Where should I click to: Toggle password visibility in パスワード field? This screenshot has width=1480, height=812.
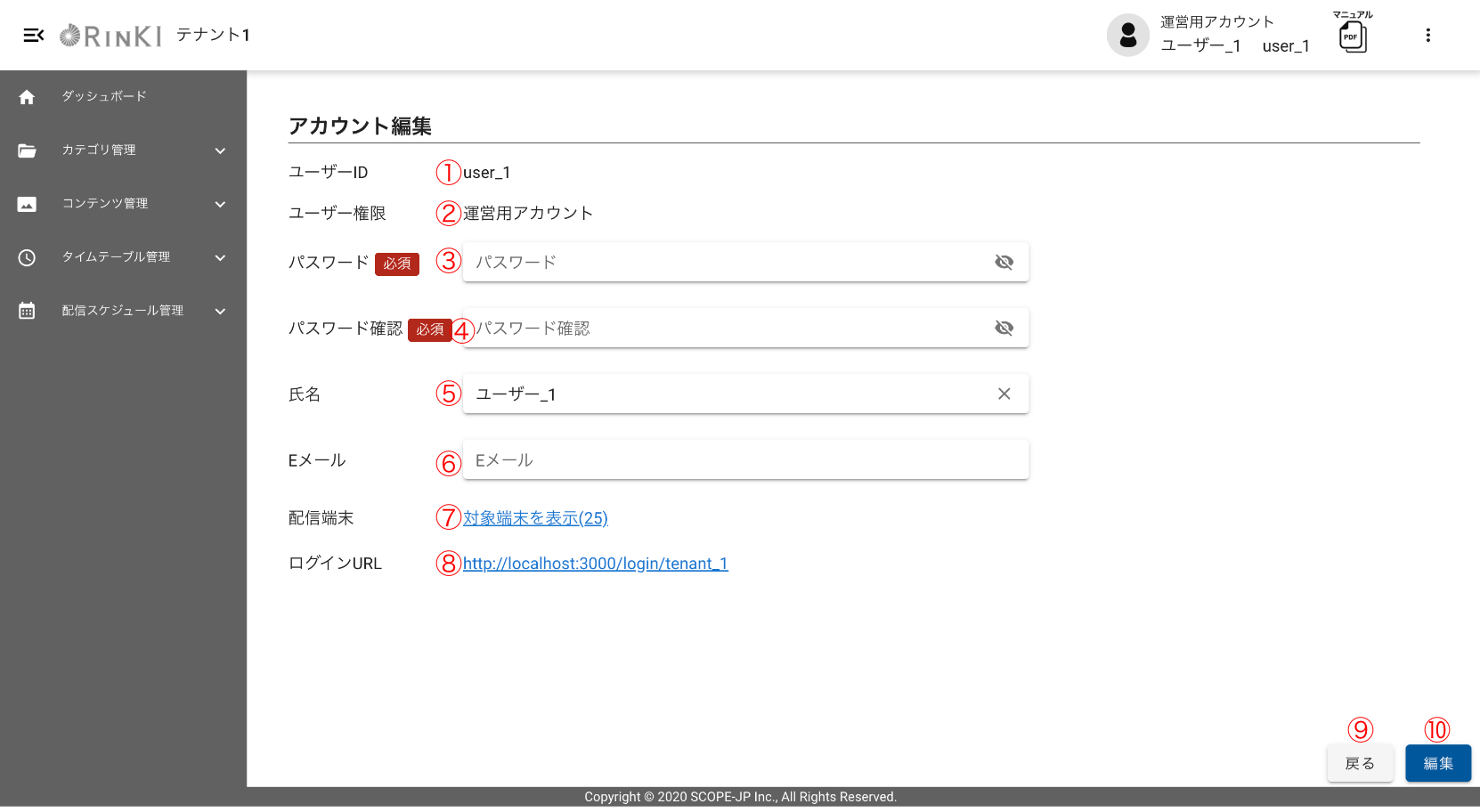[1004, 263]
